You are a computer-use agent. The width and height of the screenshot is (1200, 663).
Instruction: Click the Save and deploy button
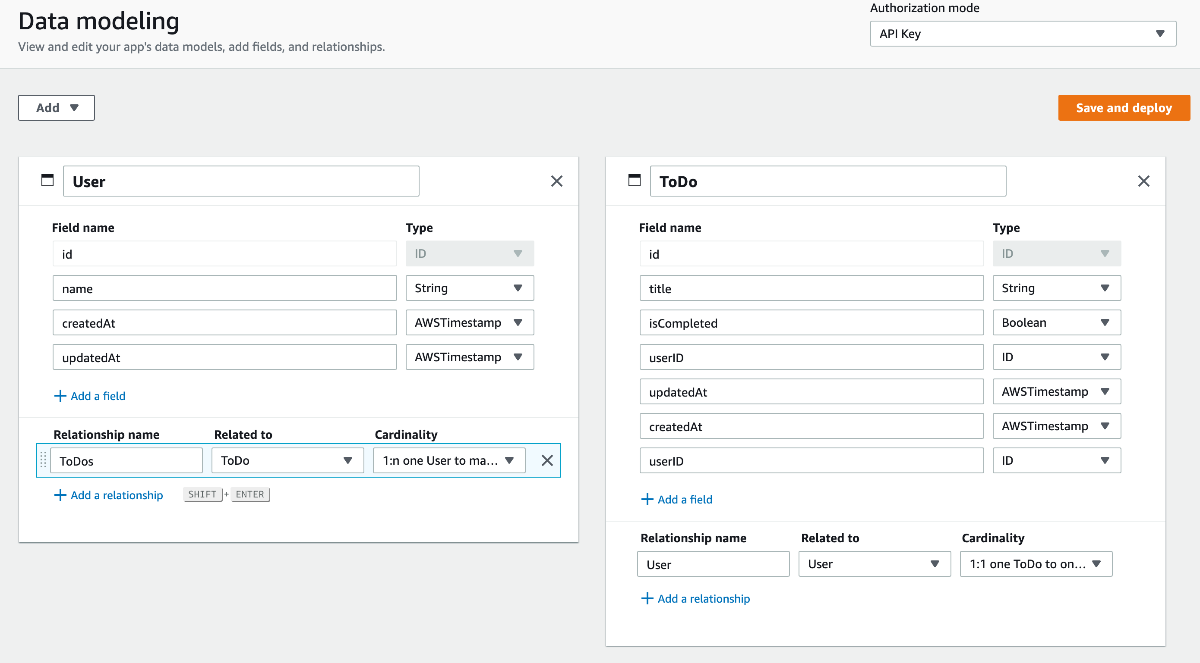coord(1123,108)
